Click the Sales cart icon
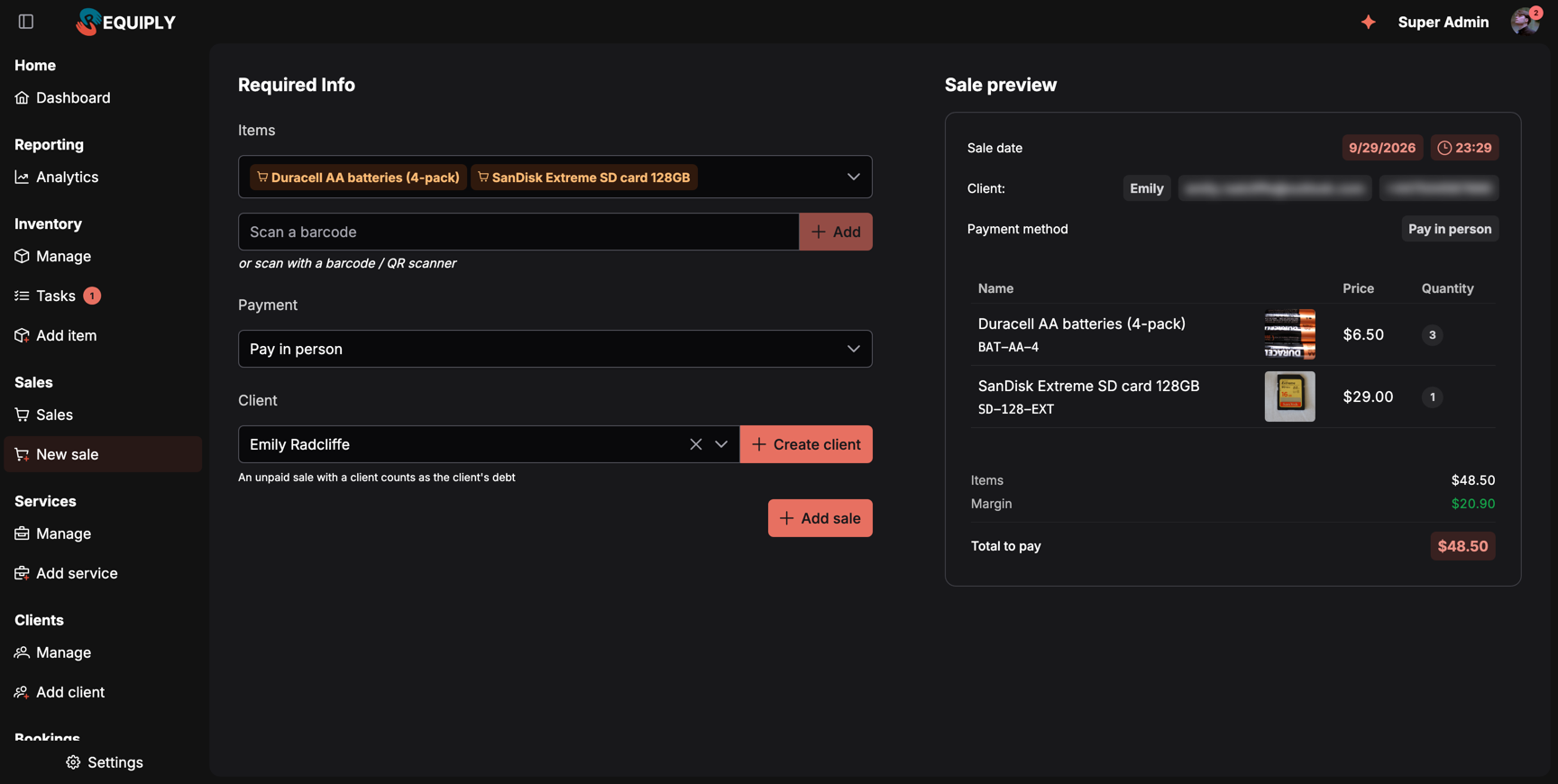Viewport: 1558px width, 784px height. tap(22, 415)
